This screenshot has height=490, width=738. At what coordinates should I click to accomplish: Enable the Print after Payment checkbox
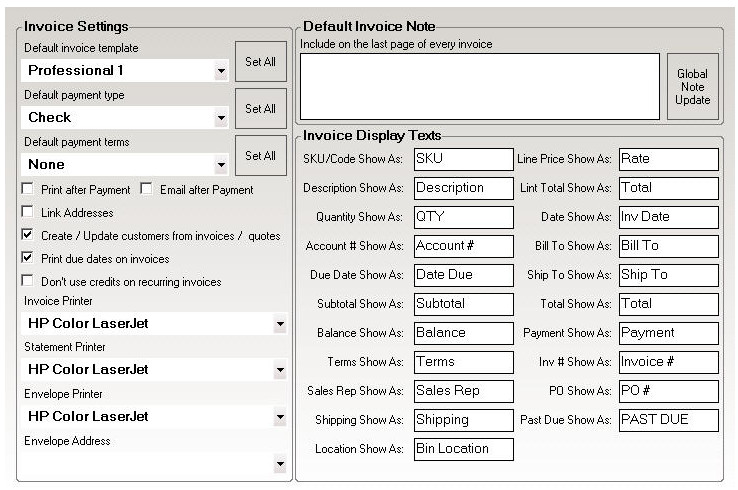pyautogui.click(x=27, y=189)
